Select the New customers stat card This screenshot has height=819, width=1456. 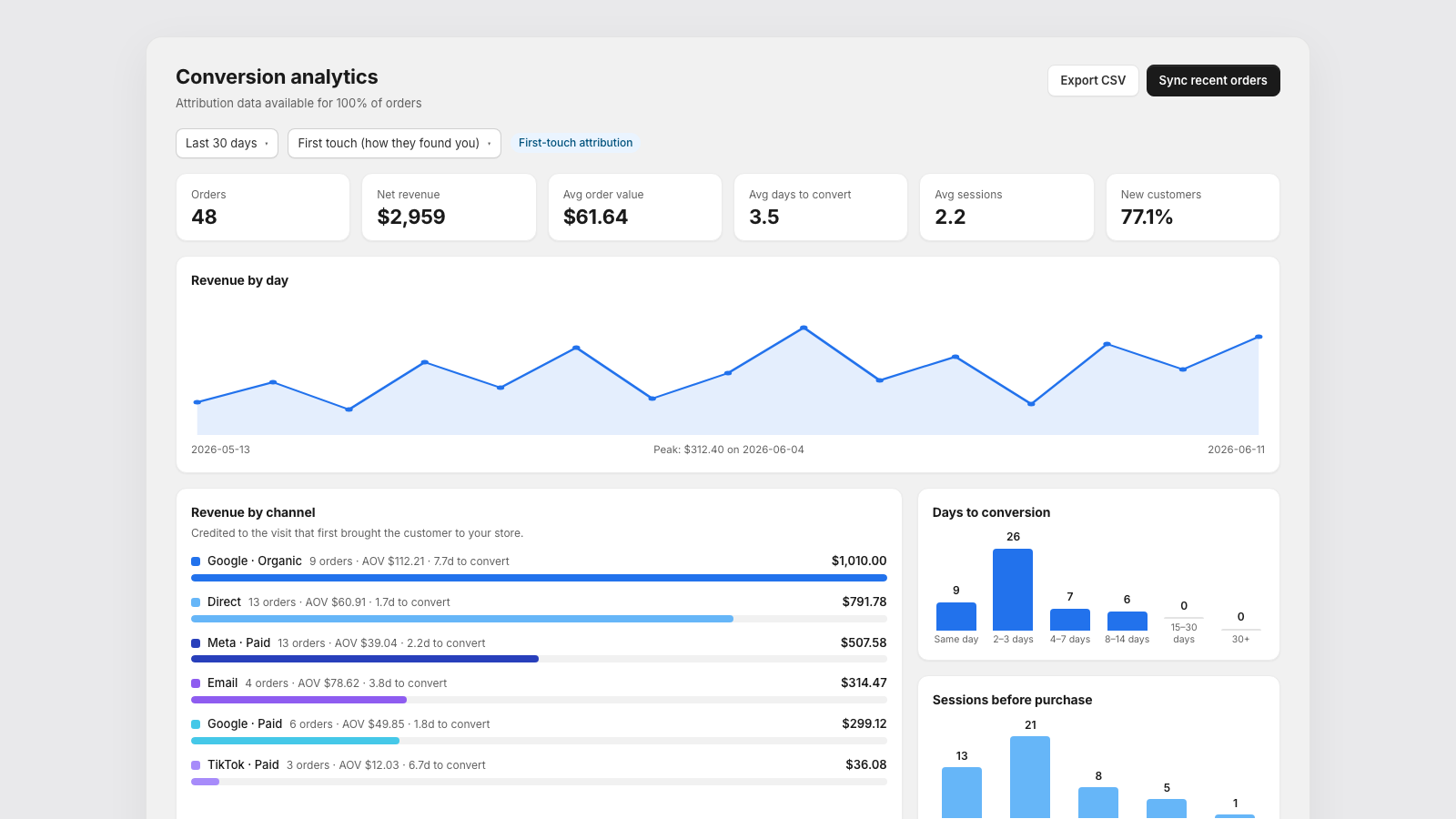[x=1193, y=207]
